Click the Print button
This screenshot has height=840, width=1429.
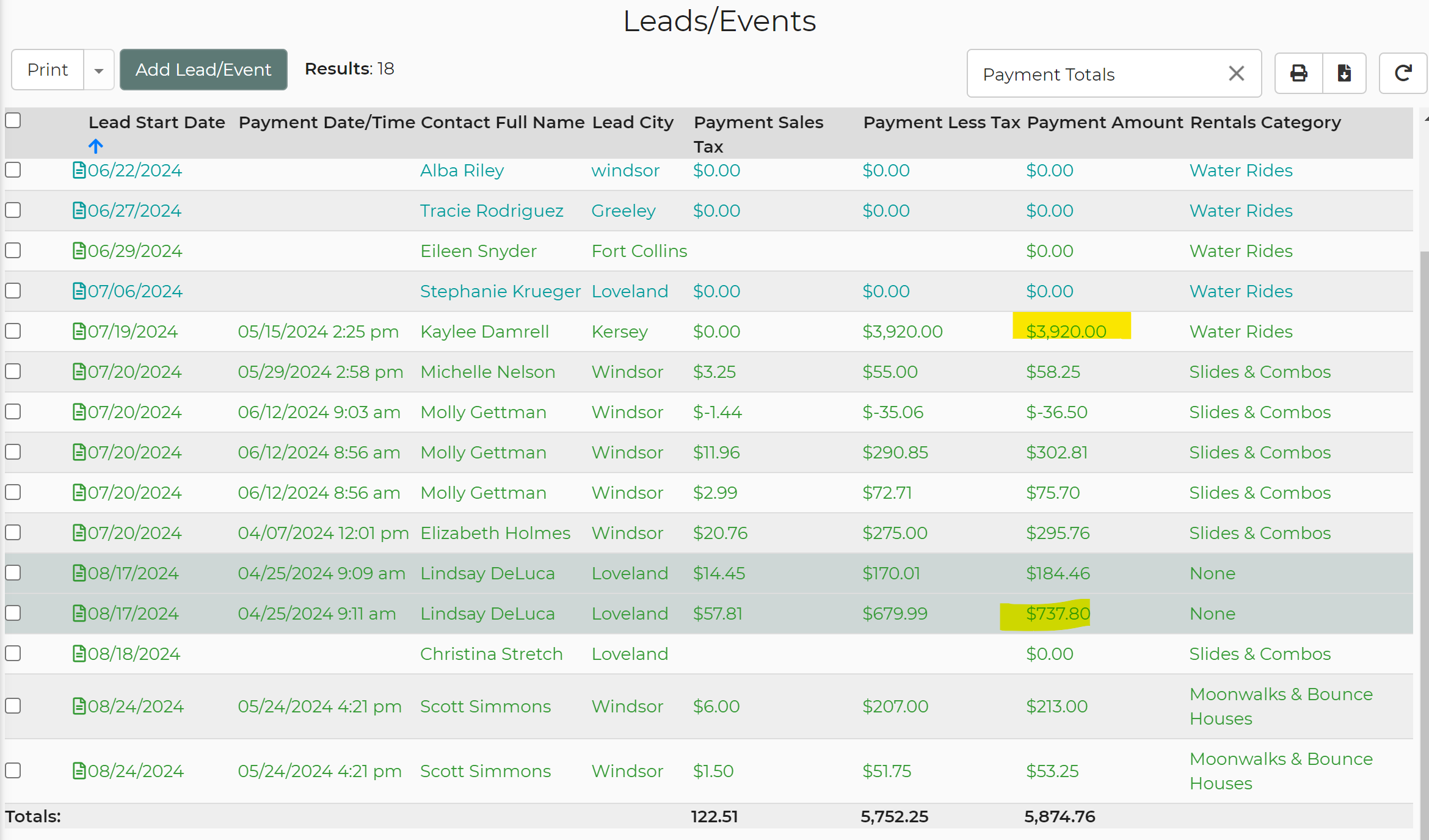pyautogui.click(x=48, y=70)
